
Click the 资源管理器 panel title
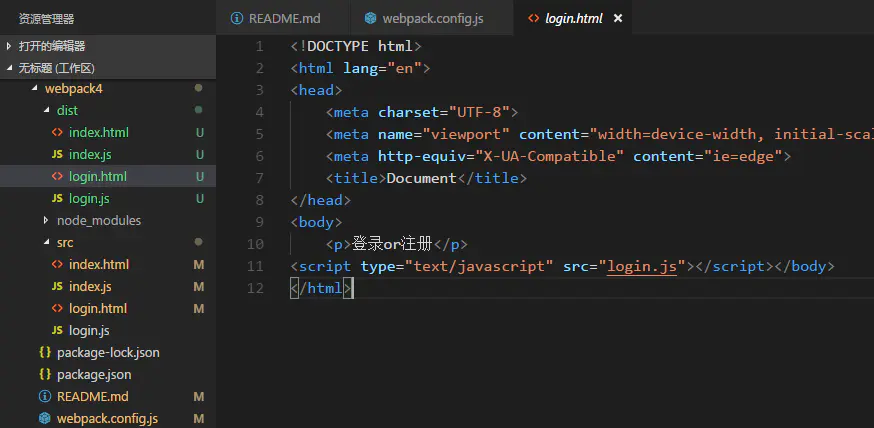coord(46,20)
